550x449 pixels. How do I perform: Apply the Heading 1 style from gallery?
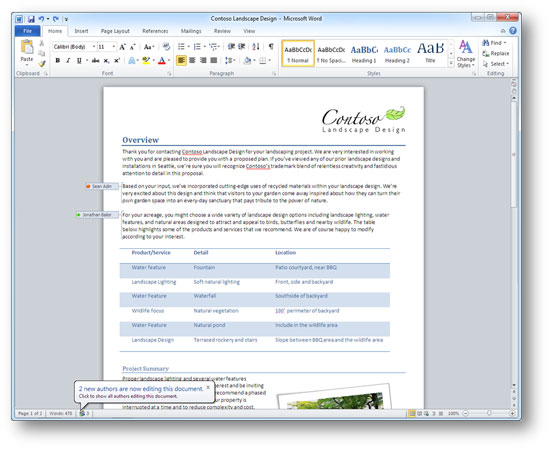(364, 53)
